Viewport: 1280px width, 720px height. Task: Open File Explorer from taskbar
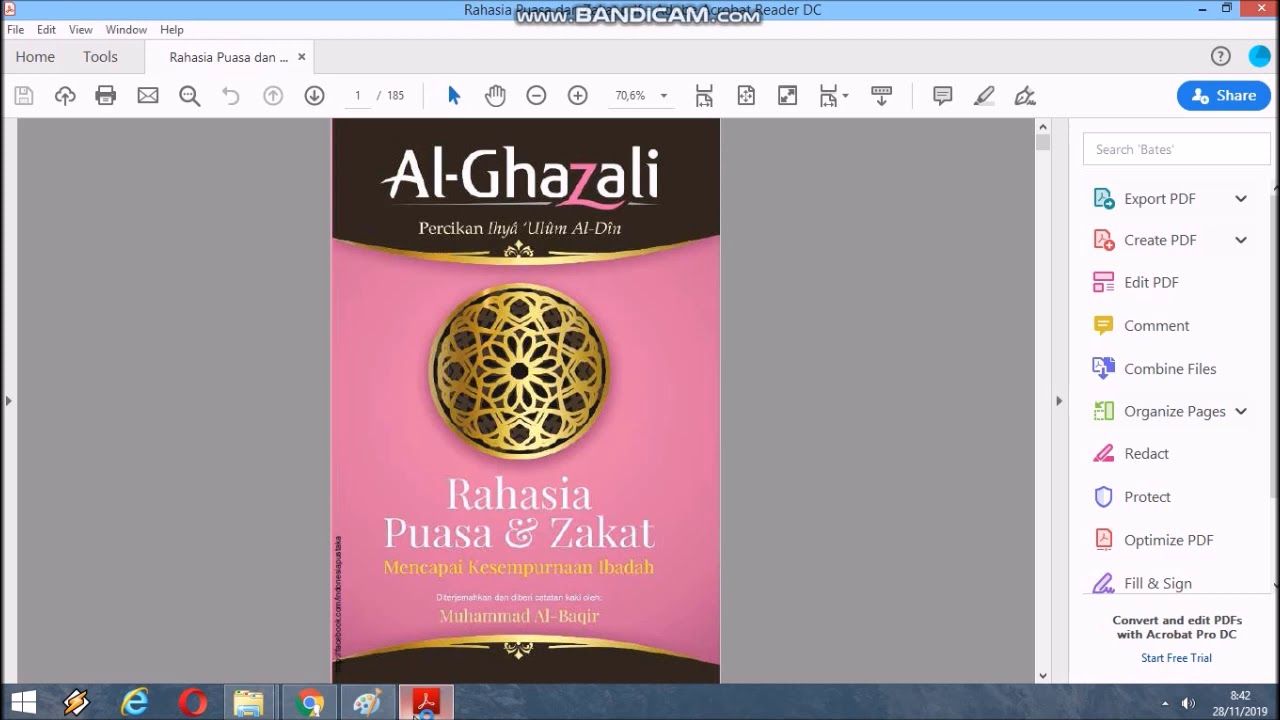coord(249,703)
